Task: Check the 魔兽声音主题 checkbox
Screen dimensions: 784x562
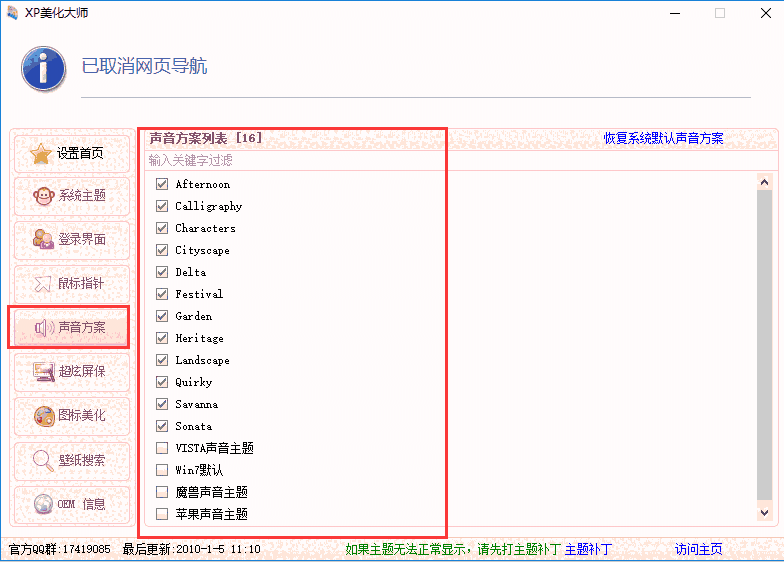Action: pyautogui.click(x=162, y=492)
